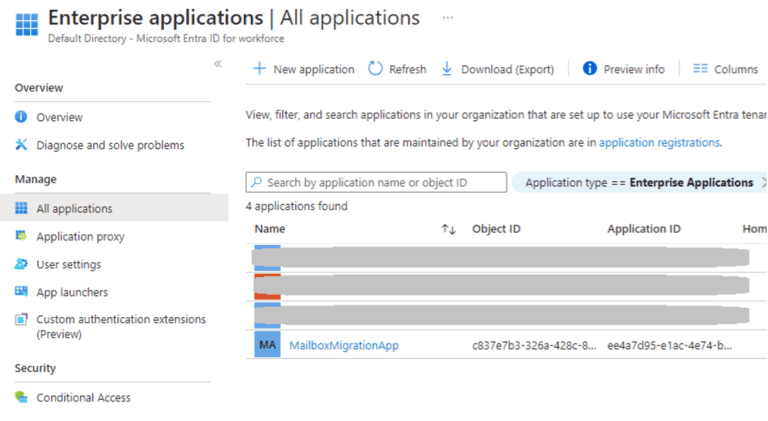This screenshot has width=768, height=421.
Task: Focus the application name search field
Action: point(376,182)
